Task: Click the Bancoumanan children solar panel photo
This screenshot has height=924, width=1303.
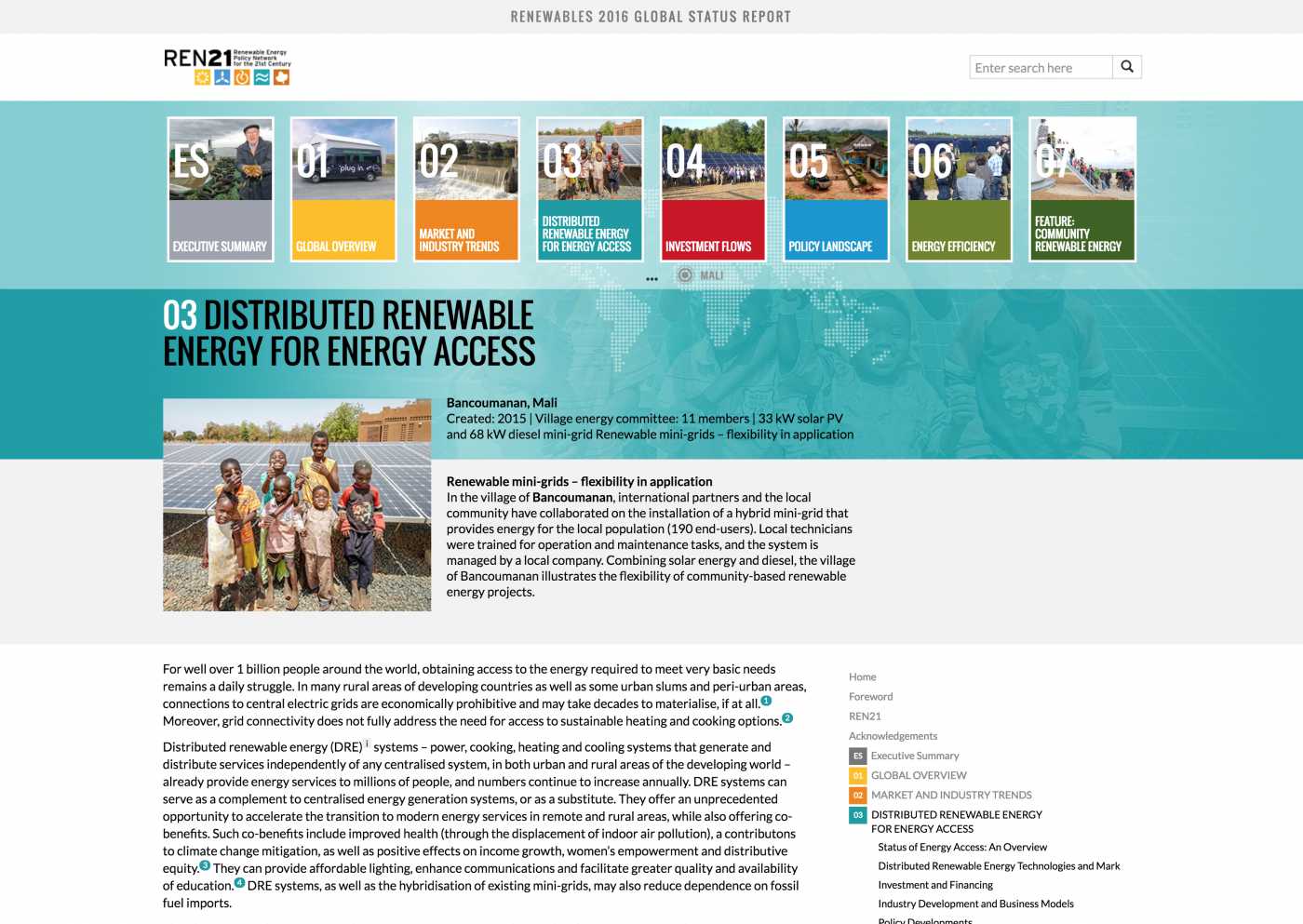Action: (297, 505)
